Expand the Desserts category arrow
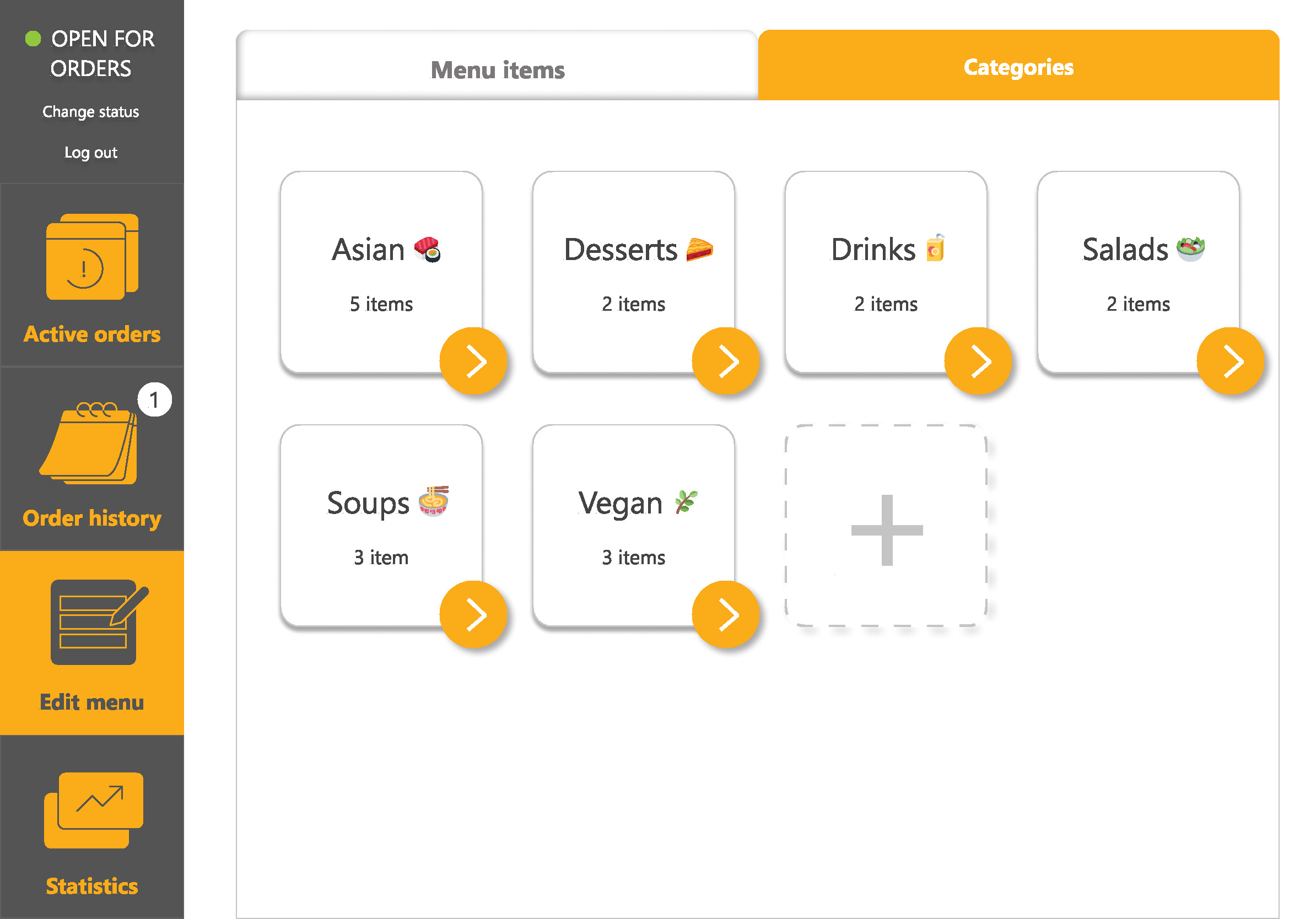The image size is (1316, 919). click(726, 361)
